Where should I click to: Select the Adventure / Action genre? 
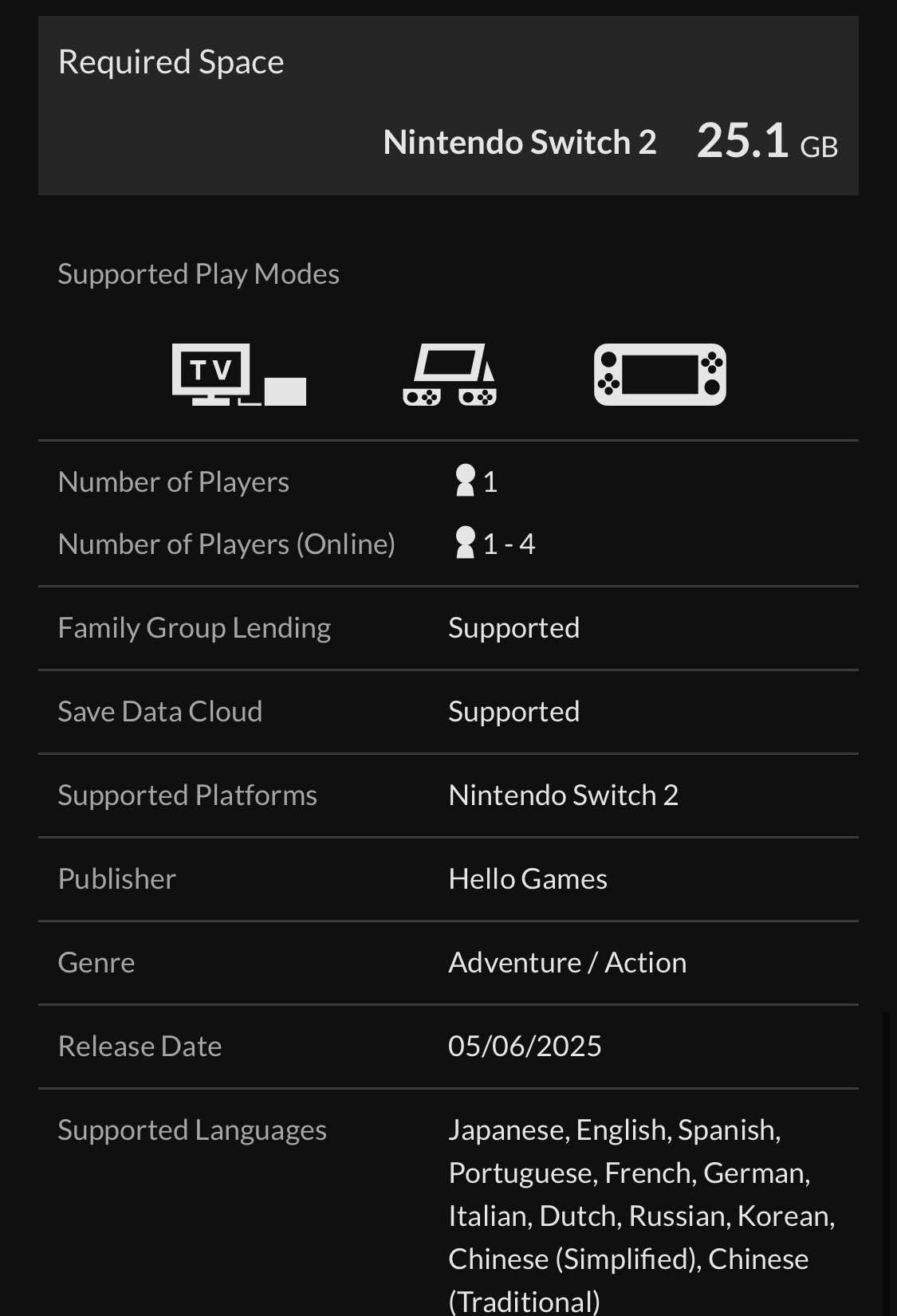[x=567, y=962]
